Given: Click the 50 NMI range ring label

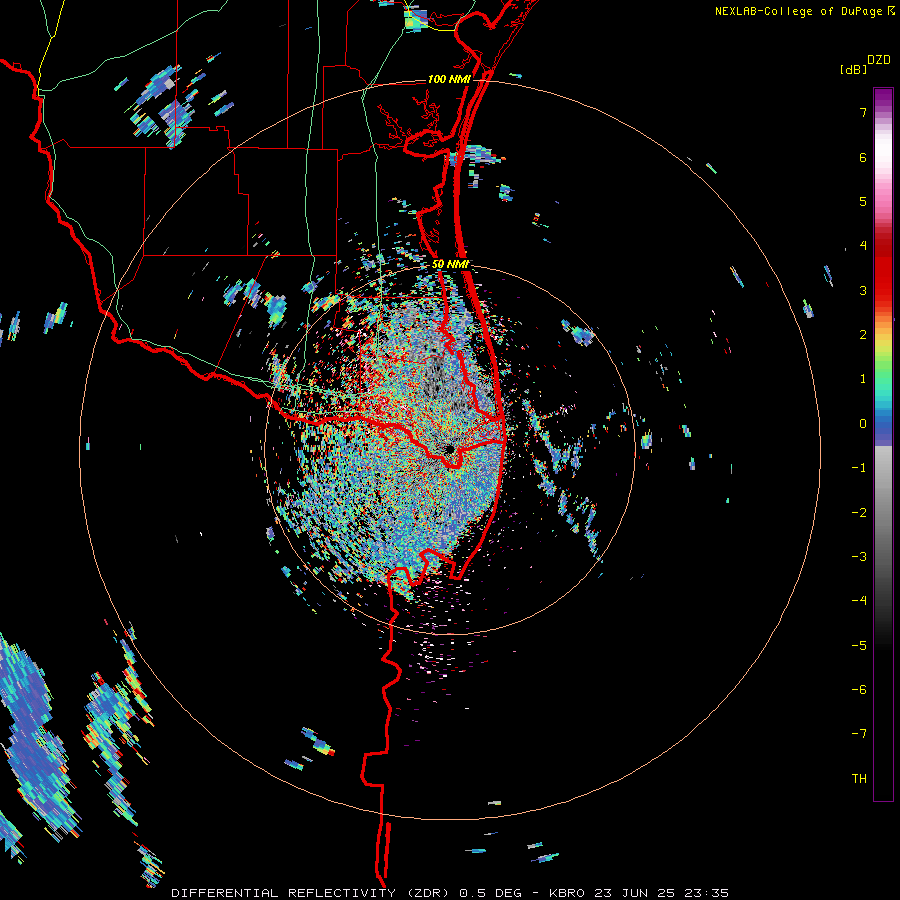Looking at the screenshot, I should (451, 264).
